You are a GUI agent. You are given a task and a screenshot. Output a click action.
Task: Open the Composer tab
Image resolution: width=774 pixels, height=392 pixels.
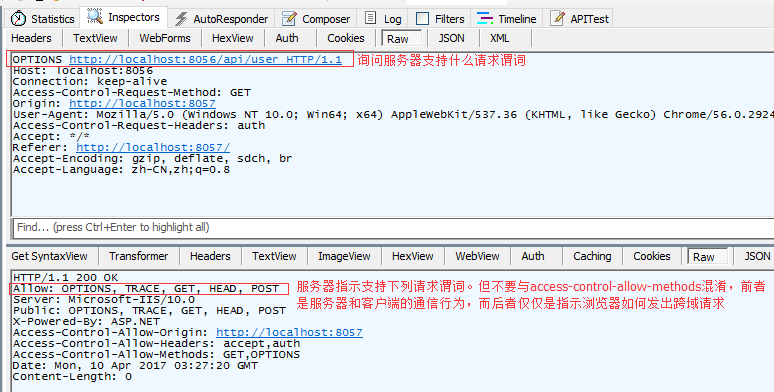(316, 19)
